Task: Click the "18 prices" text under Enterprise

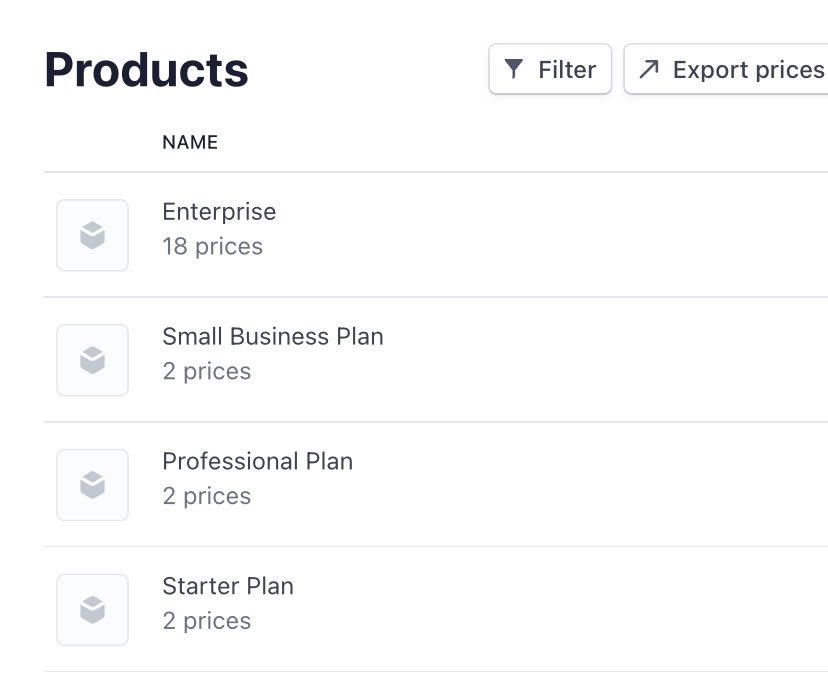Action: [212, 247]
